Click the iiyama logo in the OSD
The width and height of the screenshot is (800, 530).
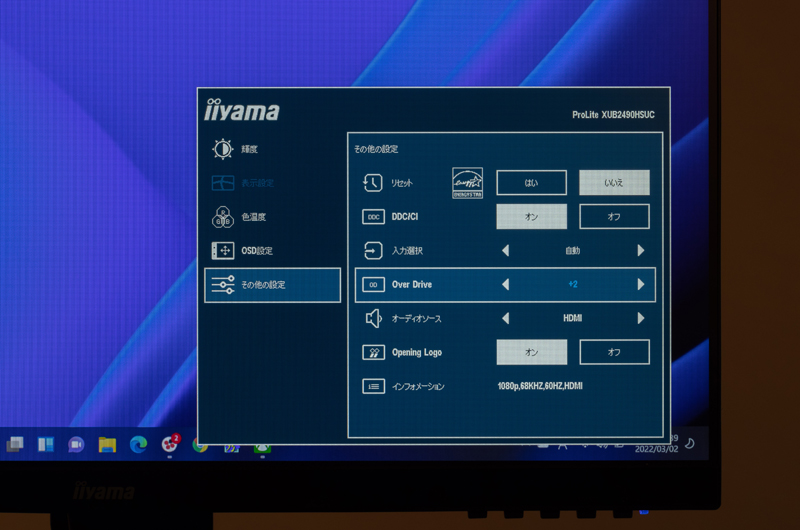[x=242, y=110]
